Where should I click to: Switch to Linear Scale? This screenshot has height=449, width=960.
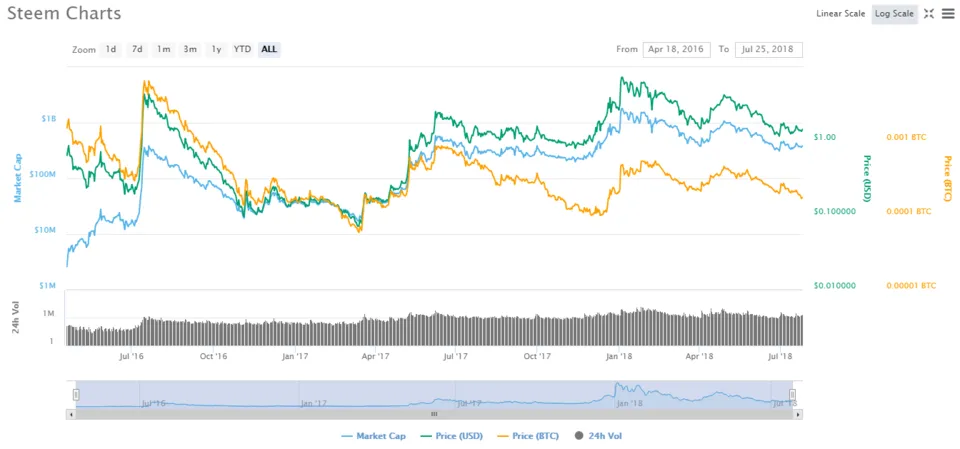click(841, 13)
